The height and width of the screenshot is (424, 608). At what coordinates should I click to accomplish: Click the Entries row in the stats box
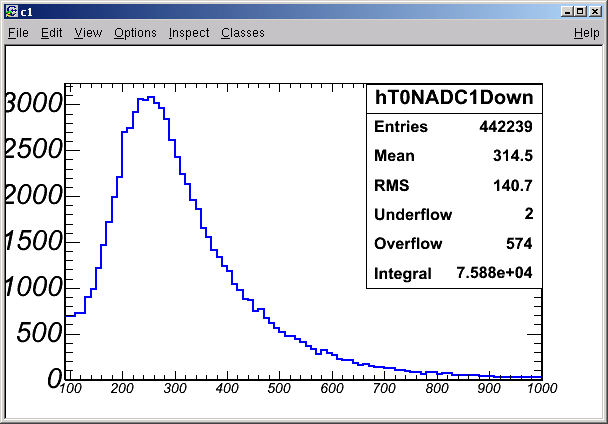[454, 127]
